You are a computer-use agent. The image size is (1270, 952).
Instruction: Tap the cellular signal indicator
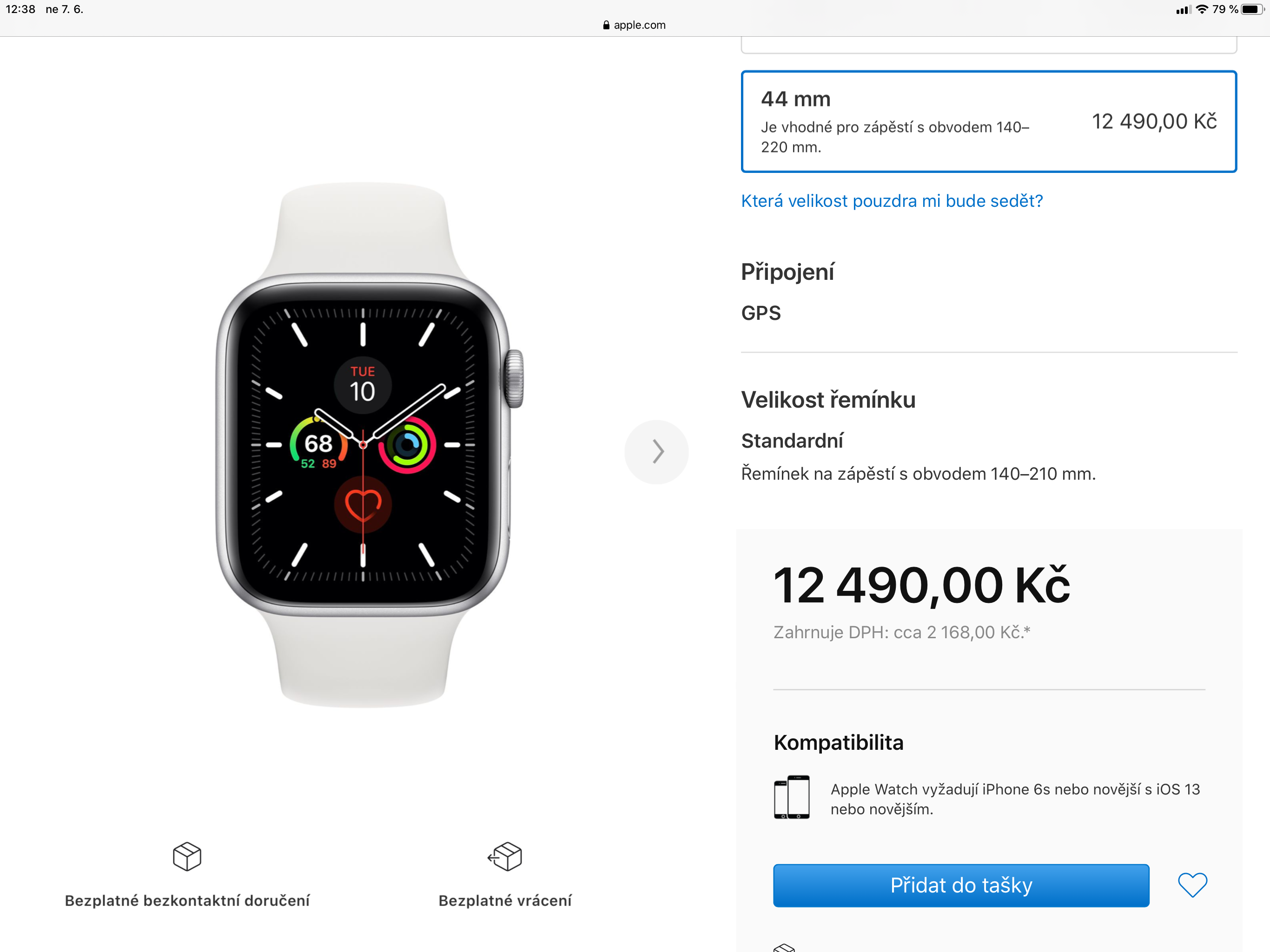(1184, 10)
